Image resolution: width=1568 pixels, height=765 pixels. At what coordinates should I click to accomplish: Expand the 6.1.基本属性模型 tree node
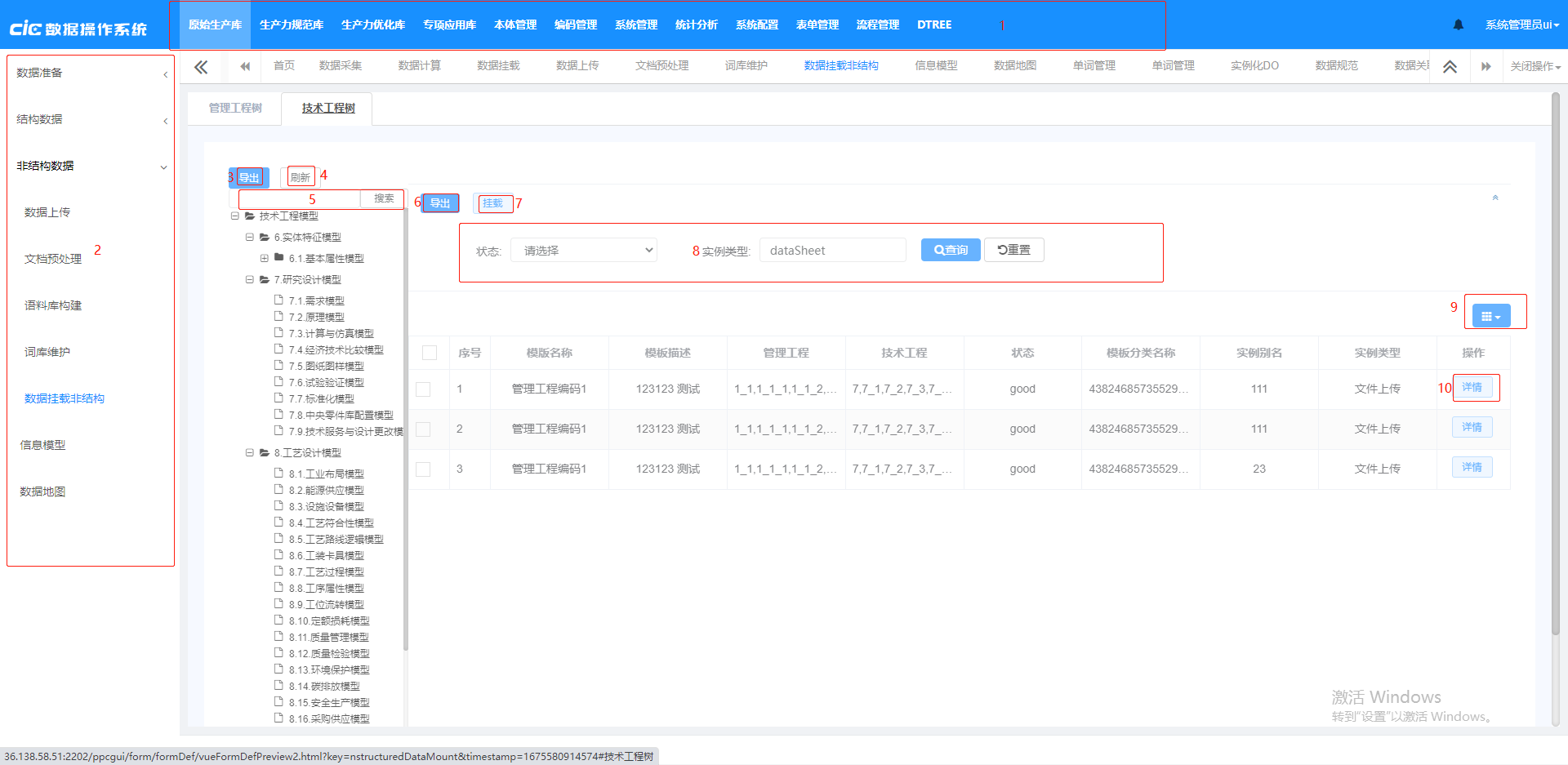pyautogui.click(x=265, y=258)
